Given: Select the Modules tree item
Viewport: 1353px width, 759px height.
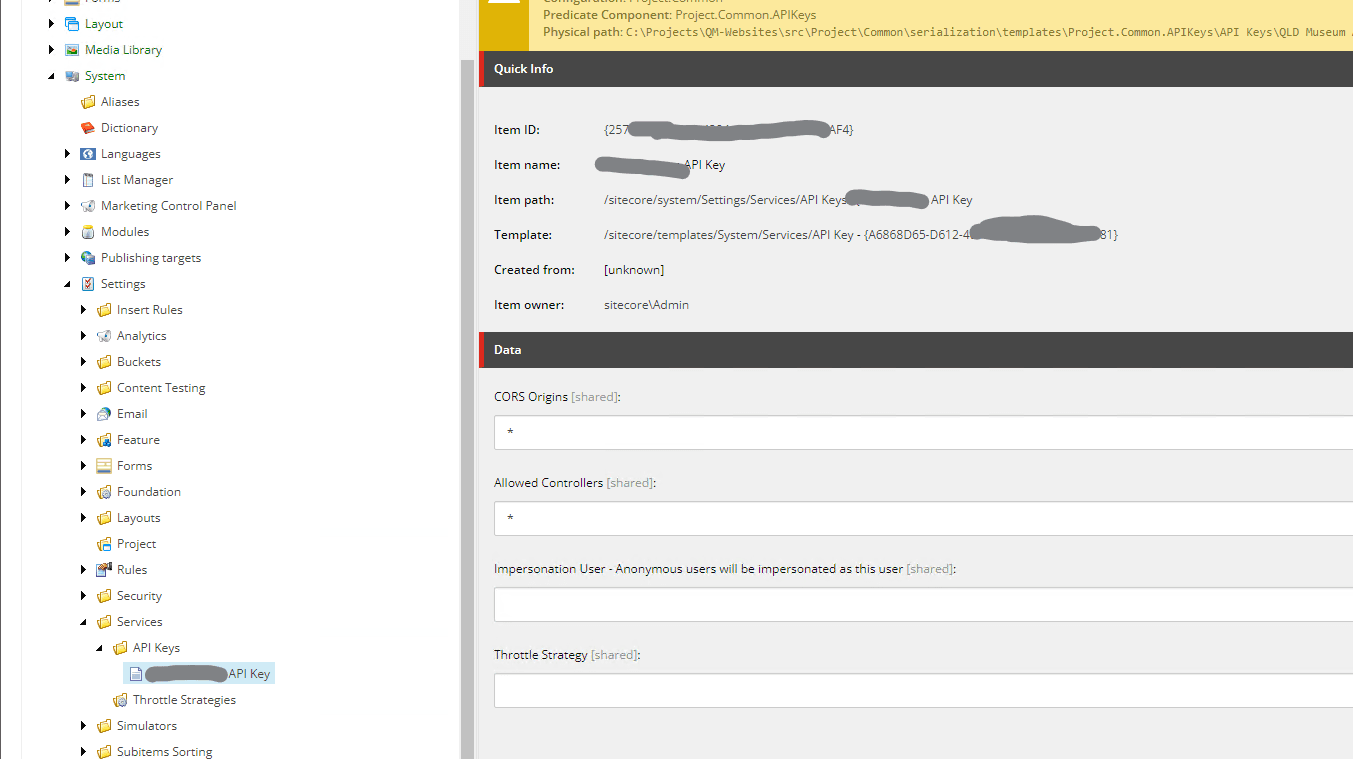Looking at the screenshot, I should pos(125,232).
